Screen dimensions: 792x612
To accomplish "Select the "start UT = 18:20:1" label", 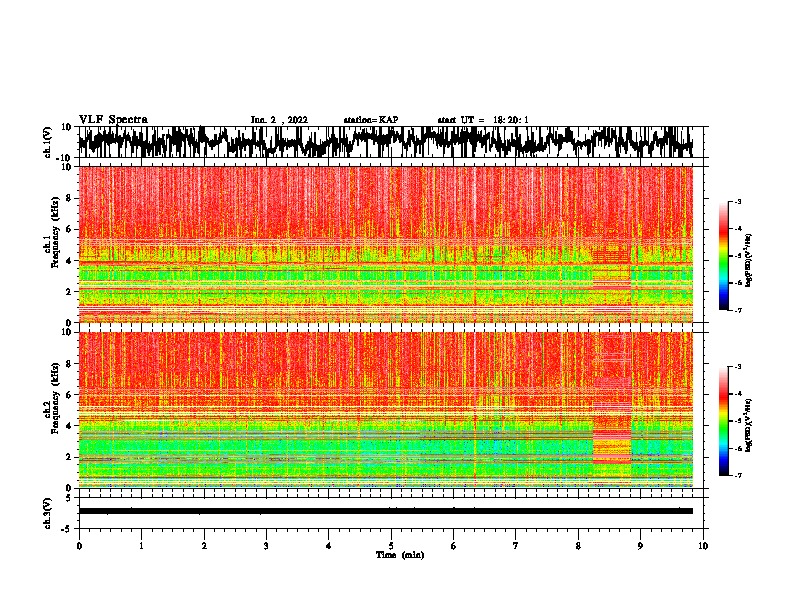I will point(483,120).
